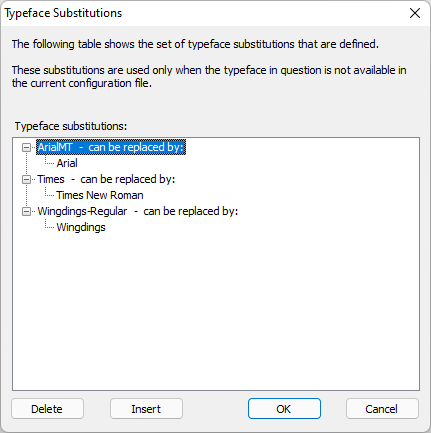The width and height of the screenshot is (431, 433).
Task: Collapse the ArialMT substitution node
Action: click(26, 147)
